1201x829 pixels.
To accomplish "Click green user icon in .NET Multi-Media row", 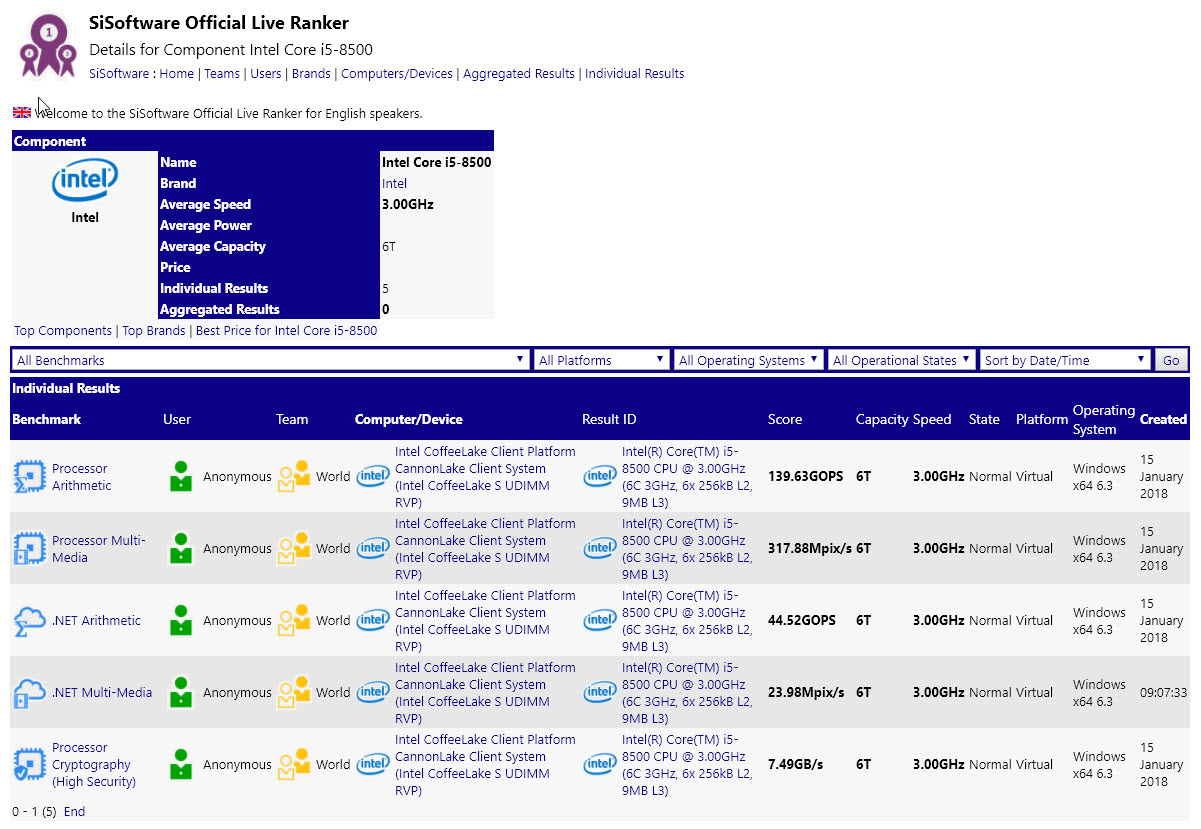I will (x=180, y=692).
